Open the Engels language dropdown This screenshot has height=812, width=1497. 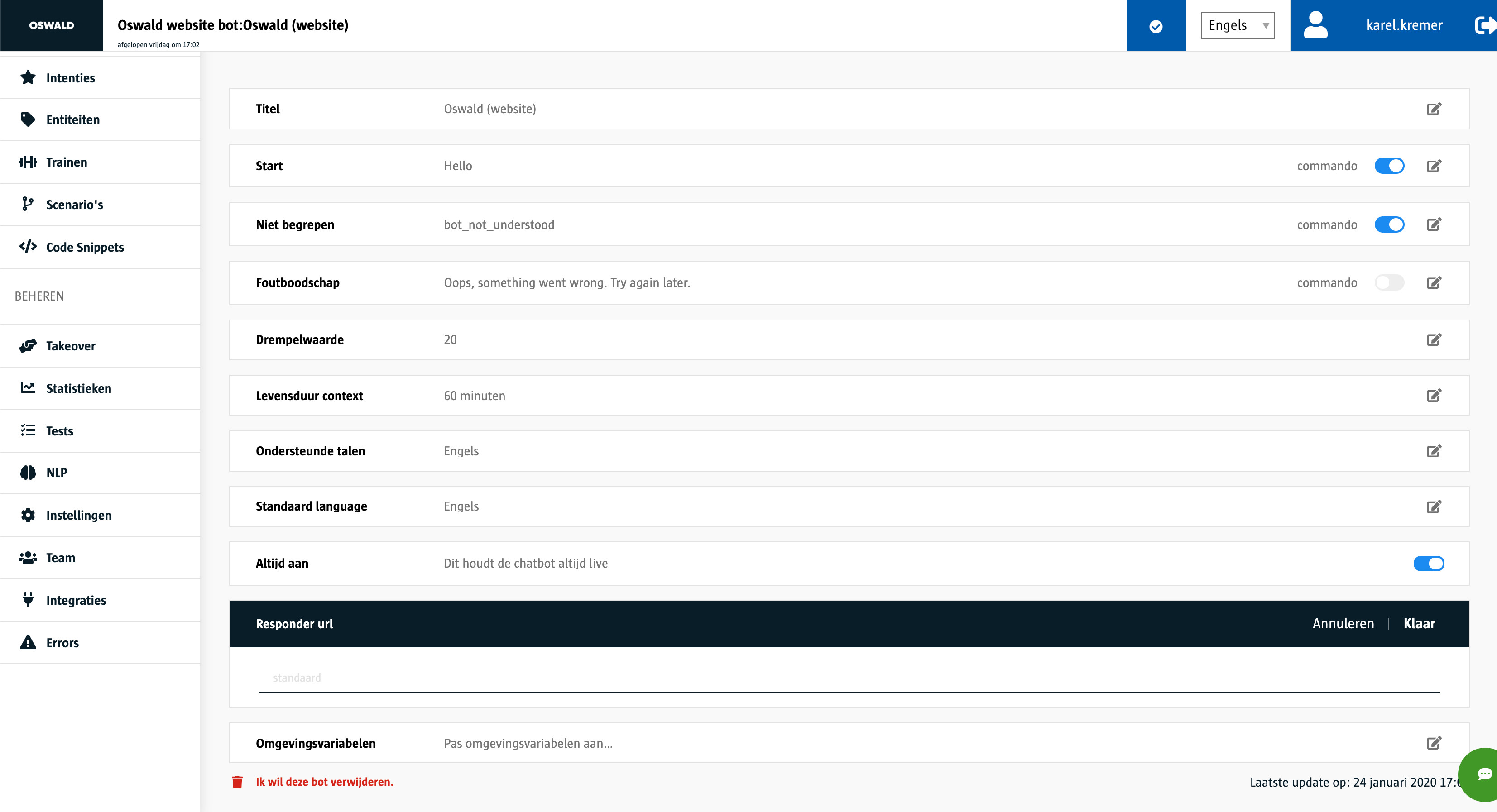coord(1237,25)
